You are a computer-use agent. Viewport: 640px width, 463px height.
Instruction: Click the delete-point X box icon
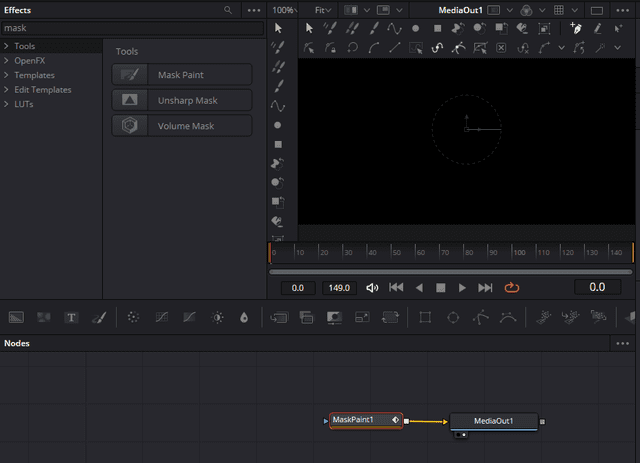(x=501, y=48)
